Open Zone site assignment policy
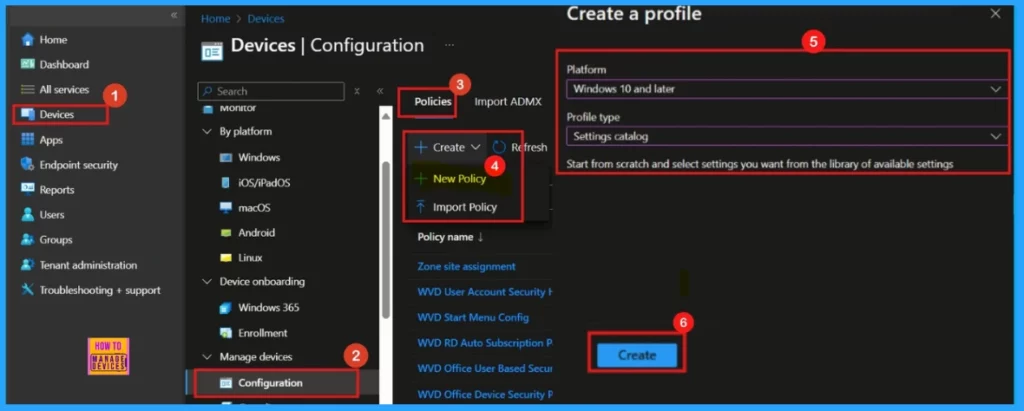Image resolution: width=1024 pixels, height=411 pixels. tap(466, 267)
